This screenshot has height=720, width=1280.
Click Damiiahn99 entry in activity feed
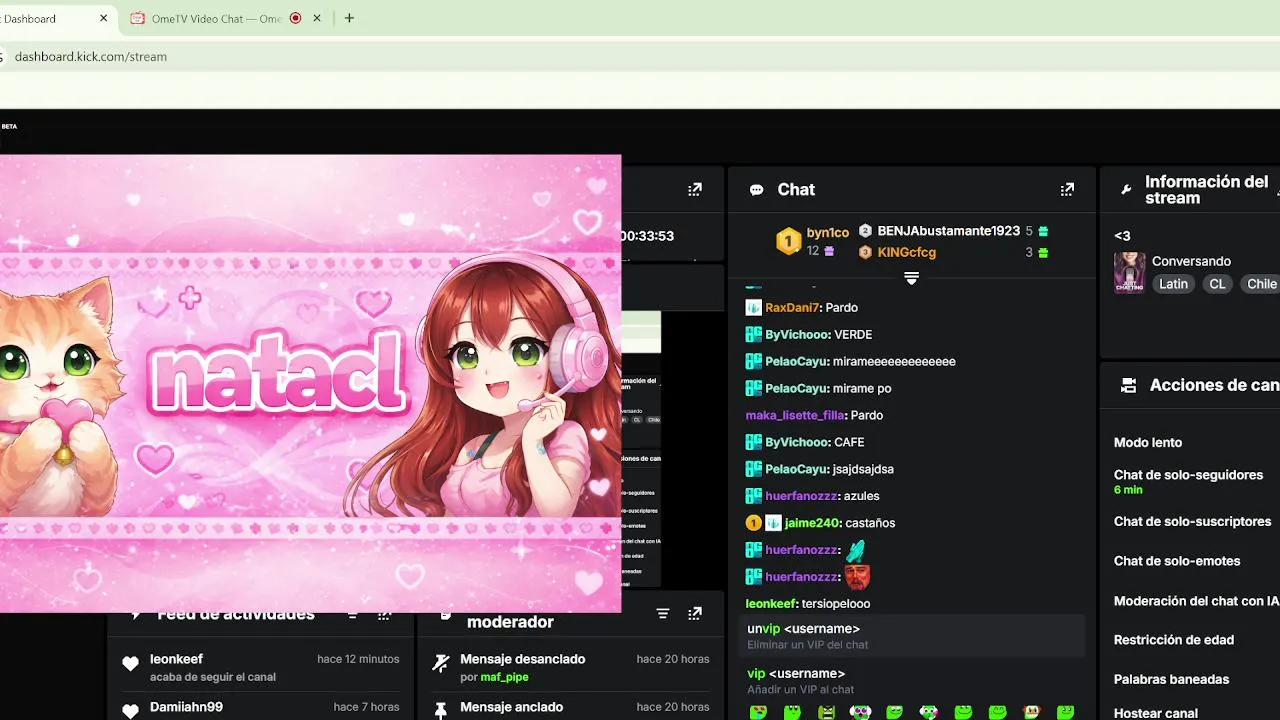pos(260,707)
